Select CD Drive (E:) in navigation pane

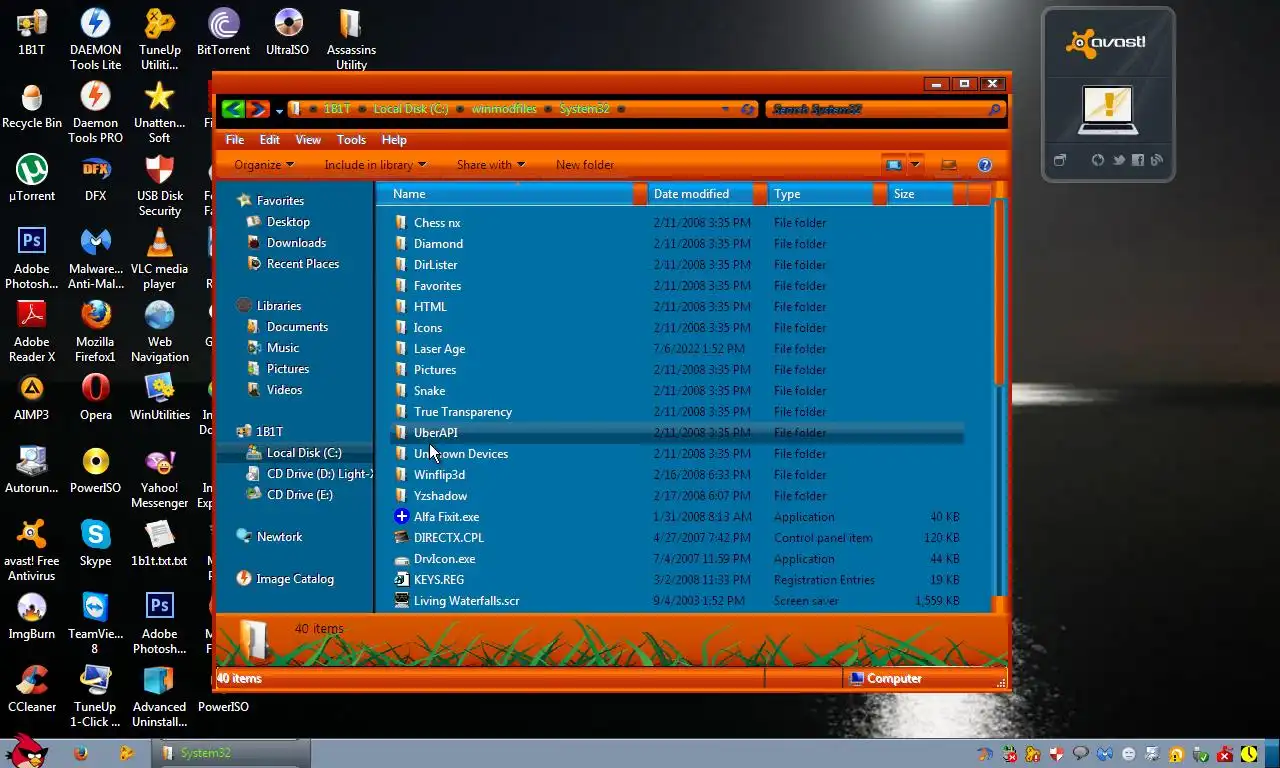click(299, 495)
